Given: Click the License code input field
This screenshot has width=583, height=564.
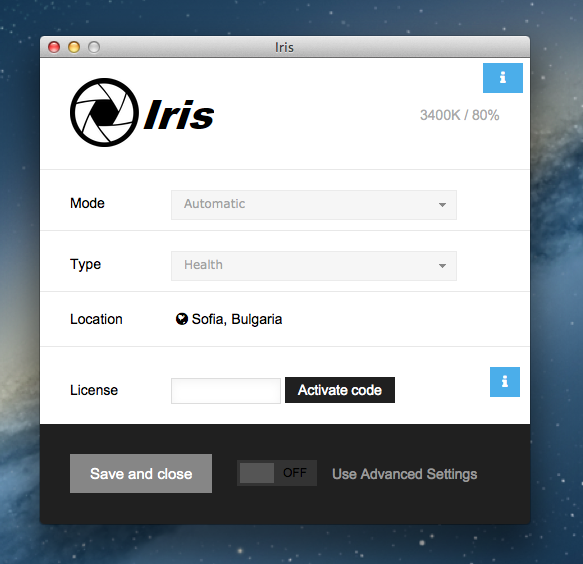Looking at the screenshot, I should [226, 391].
